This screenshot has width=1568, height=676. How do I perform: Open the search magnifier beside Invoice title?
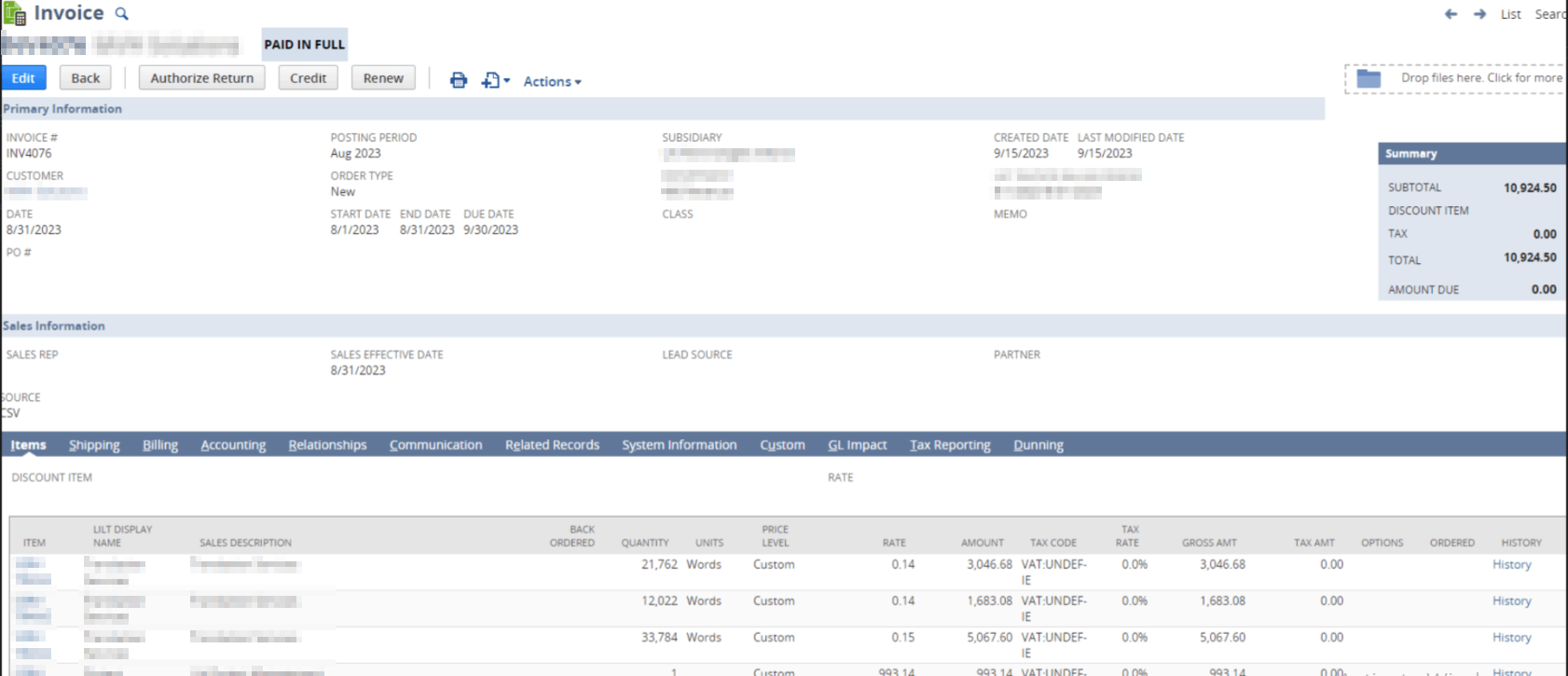point(121,14)
